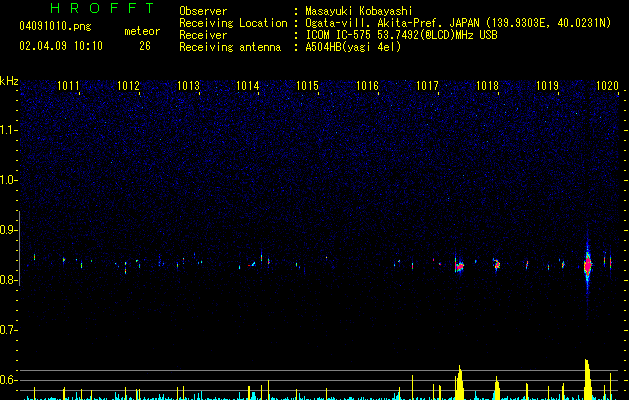
Task: Click the meteor echo cluster after 1017
Action: tap(459, 266)
